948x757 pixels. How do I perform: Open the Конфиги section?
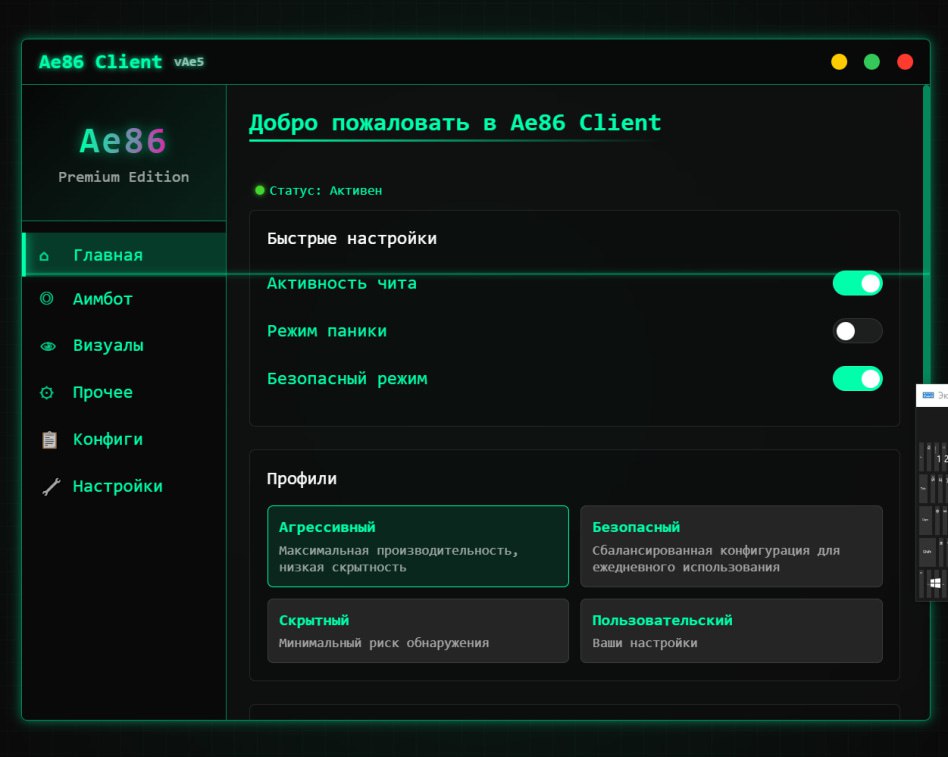pos(125,440)
